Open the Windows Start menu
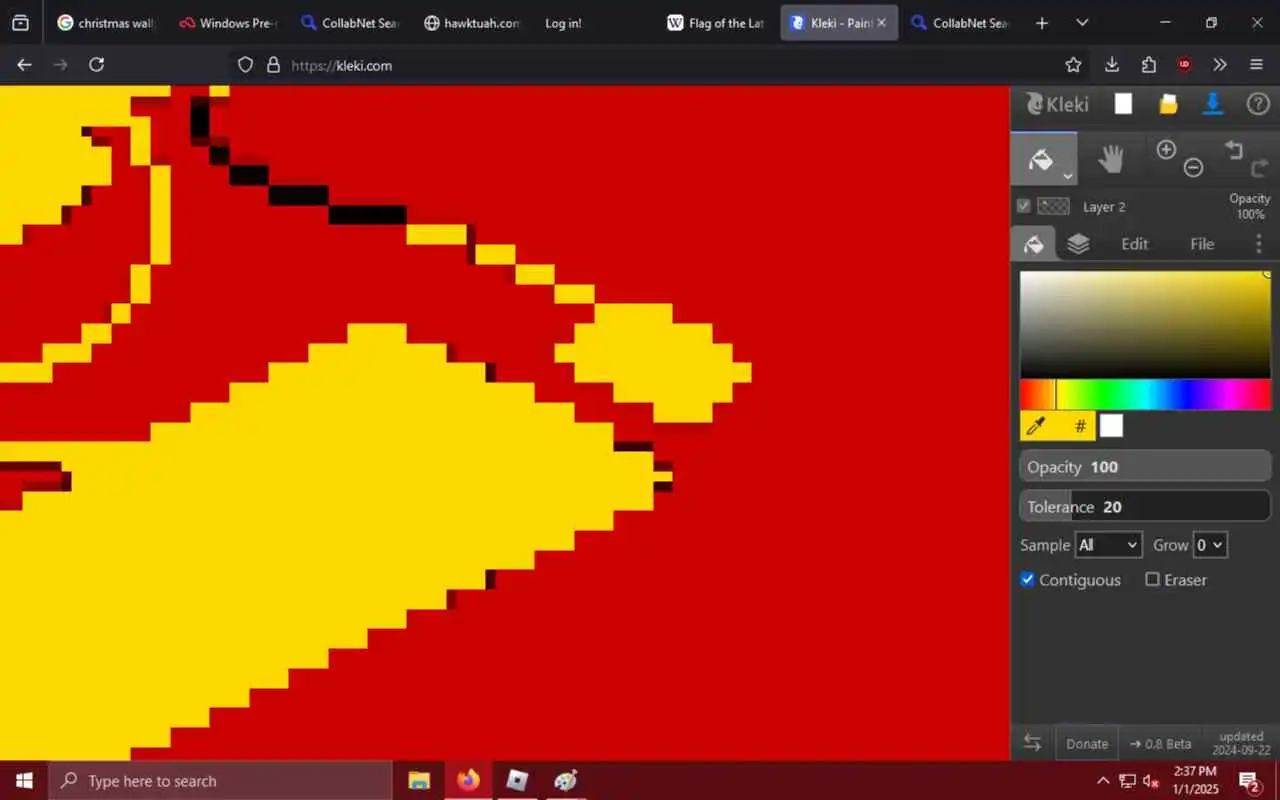The height and width of the screenshot is (800, 1280). click(24, 781)
